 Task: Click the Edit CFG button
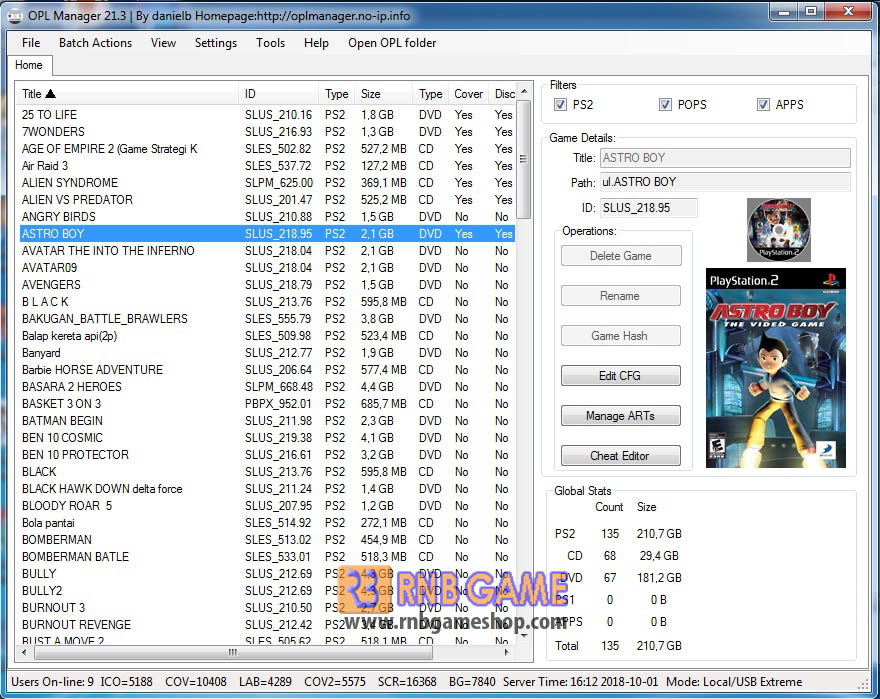[621, 376]
